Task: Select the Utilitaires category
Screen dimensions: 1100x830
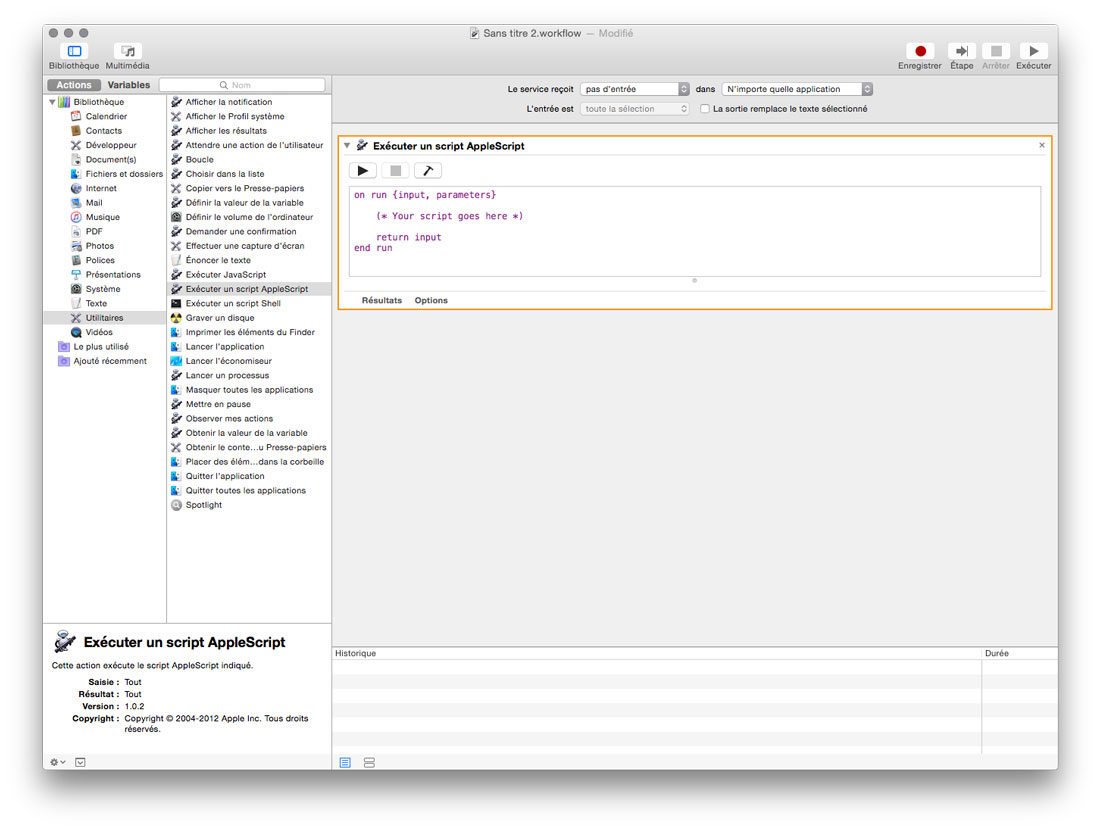Action: tap(105, 318)
